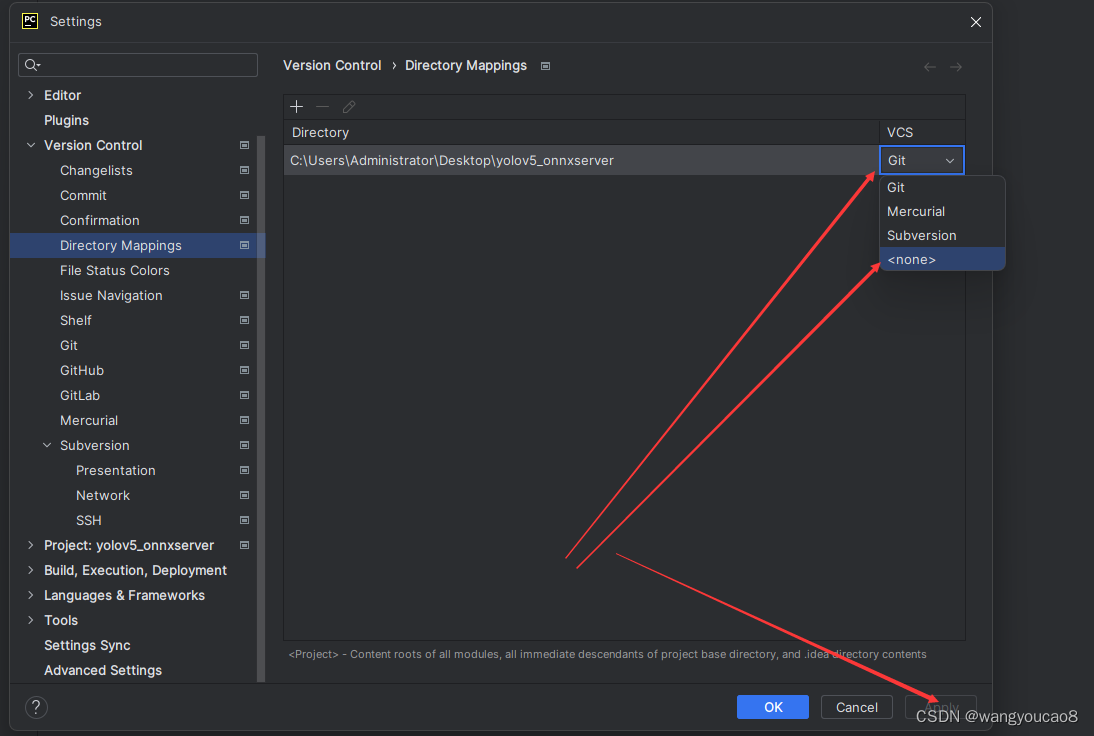This screenshot has width=1094, height=736.
Task: Select GitHub in the settings sidebar
Action: [x=81, y=370]
